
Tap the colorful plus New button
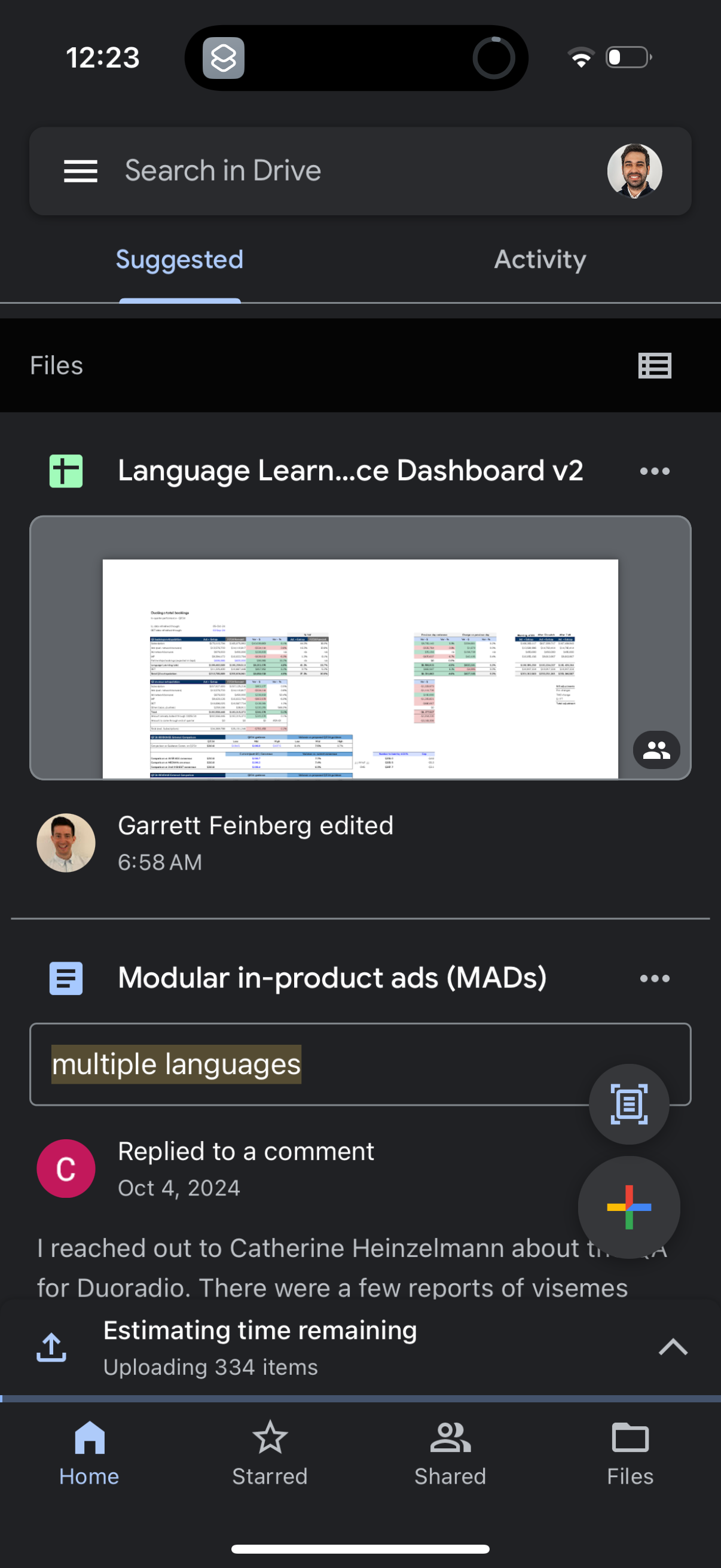point(628,1207)
